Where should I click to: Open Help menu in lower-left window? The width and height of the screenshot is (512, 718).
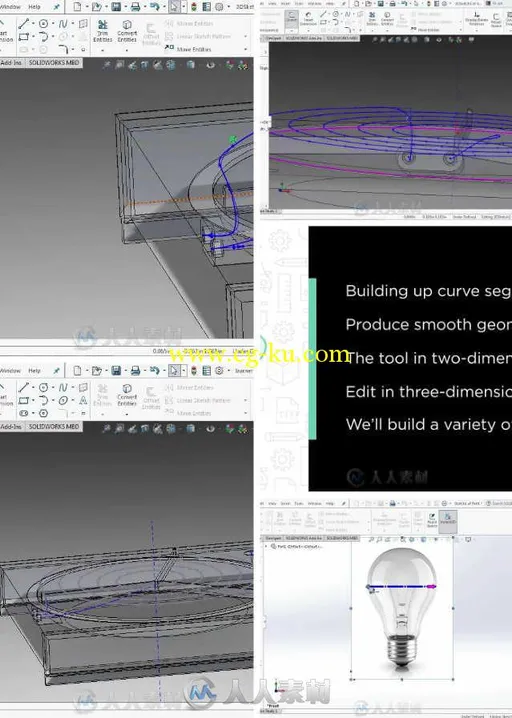[x=34, y=370]
